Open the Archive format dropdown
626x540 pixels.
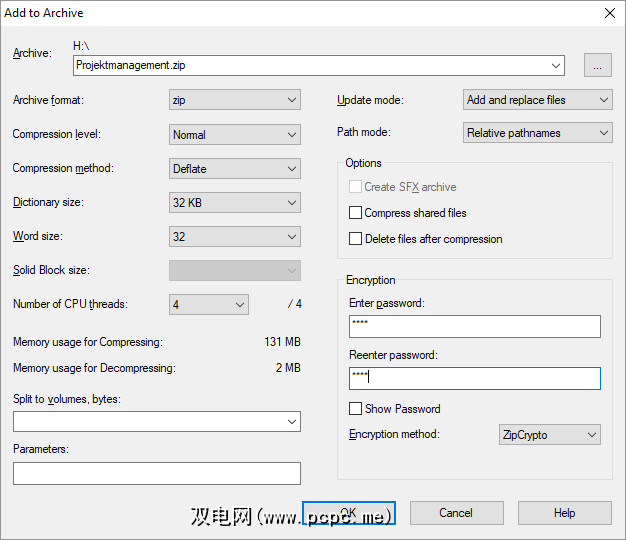pyautogui.click(x=235, y=100)
